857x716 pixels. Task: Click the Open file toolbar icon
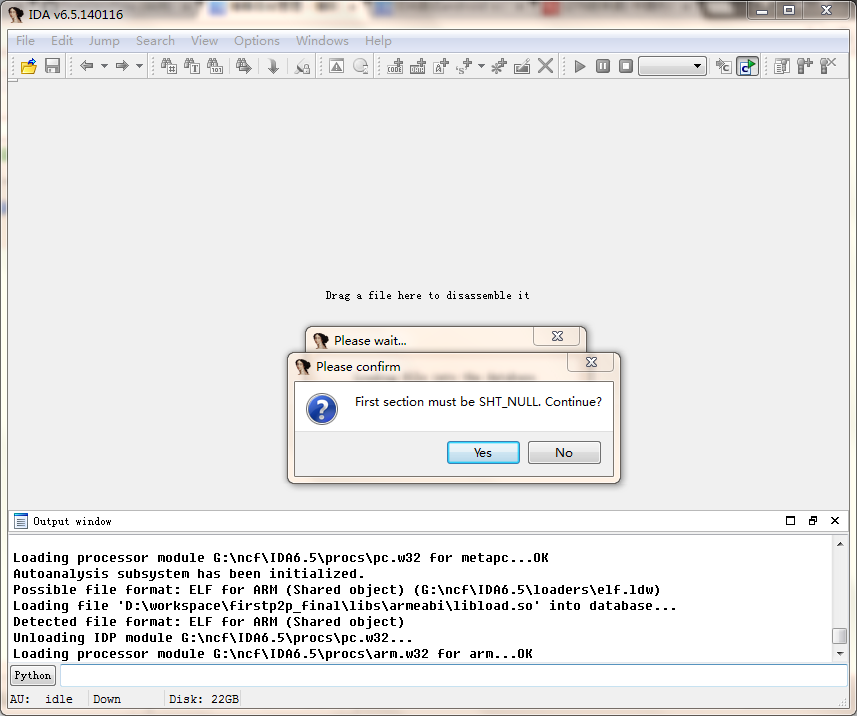[x=29, y=66]
